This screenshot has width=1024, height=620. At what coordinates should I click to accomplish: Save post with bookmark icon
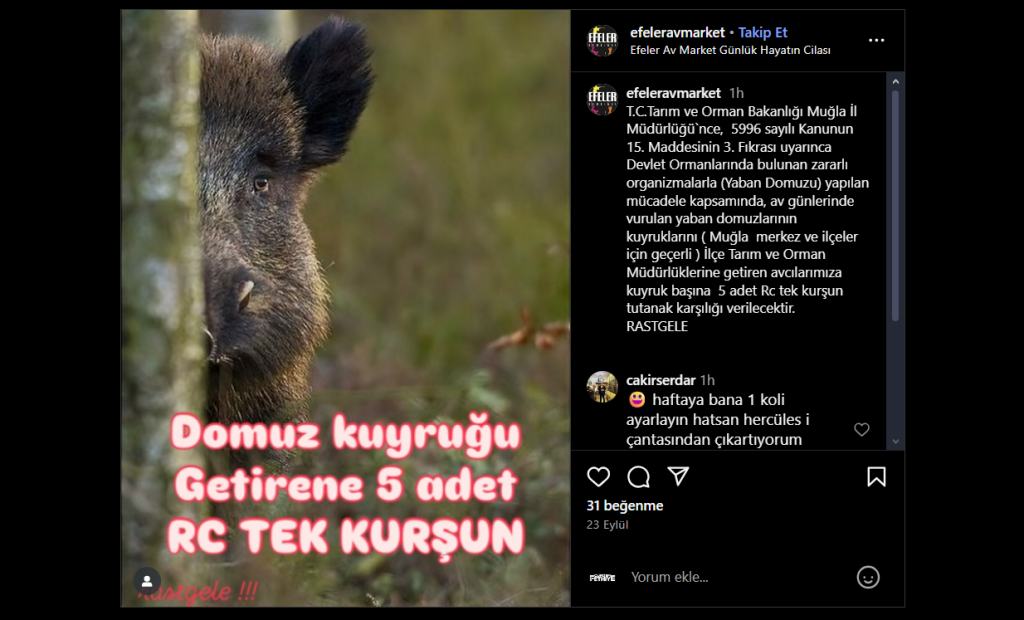pyautogui.click(x=876, y=477)
